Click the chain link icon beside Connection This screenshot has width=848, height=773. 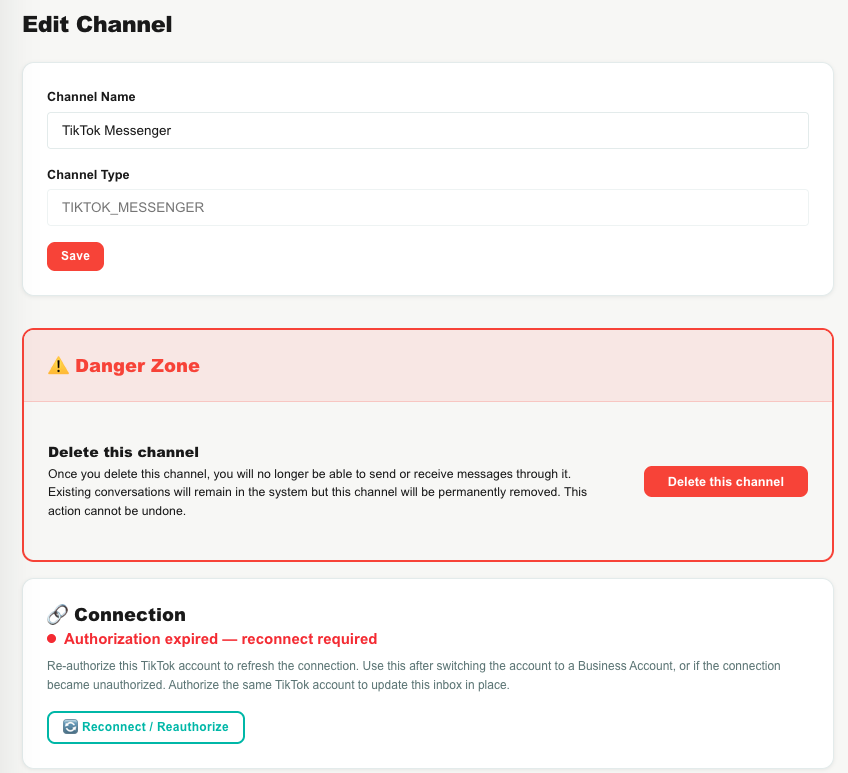click(x=57, y=615)
